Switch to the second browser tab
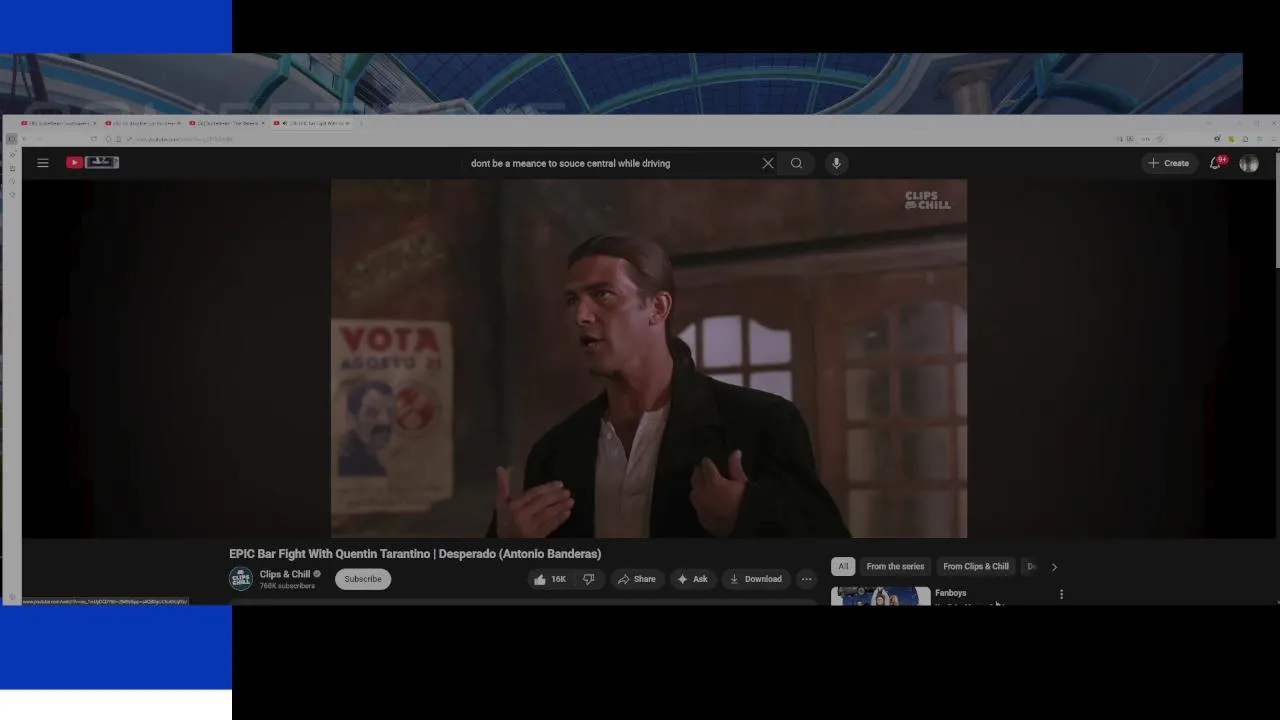This screenshot has height=720, width=1280. (143, 123)
